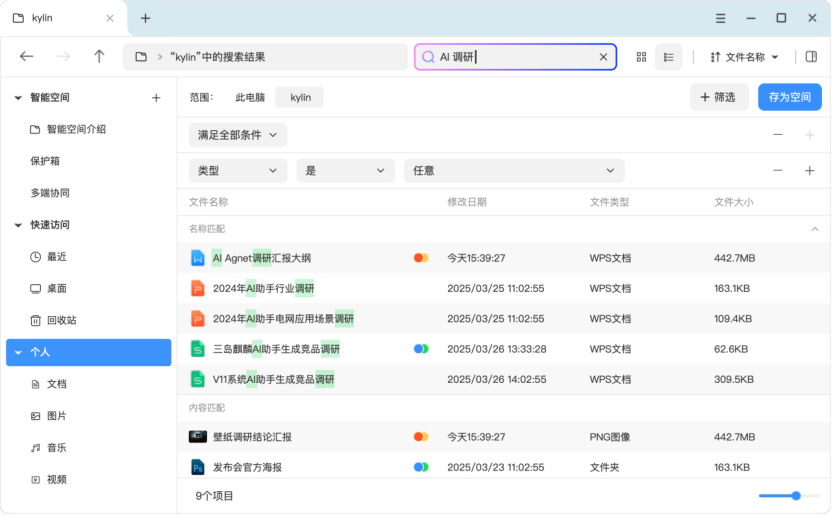The height and width of the screenshot is (515, 832).
Task: Toggle the preview side panel
Action: 811,57
